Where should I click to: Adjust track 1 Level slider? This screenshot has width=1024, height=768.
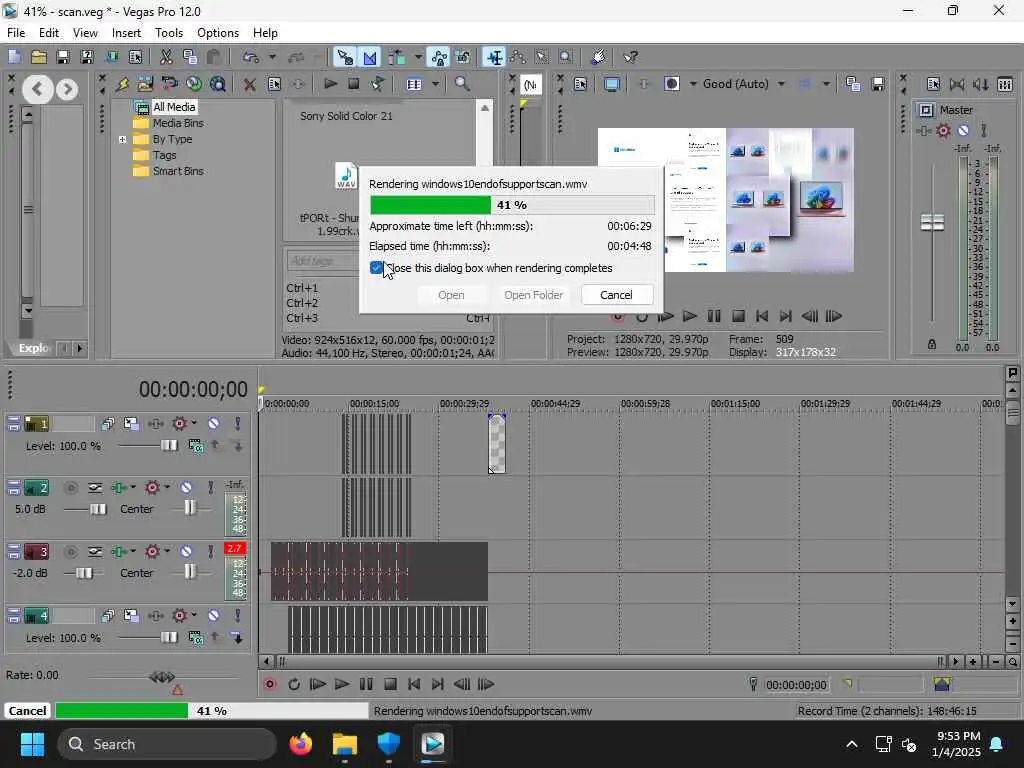(169, 445)
